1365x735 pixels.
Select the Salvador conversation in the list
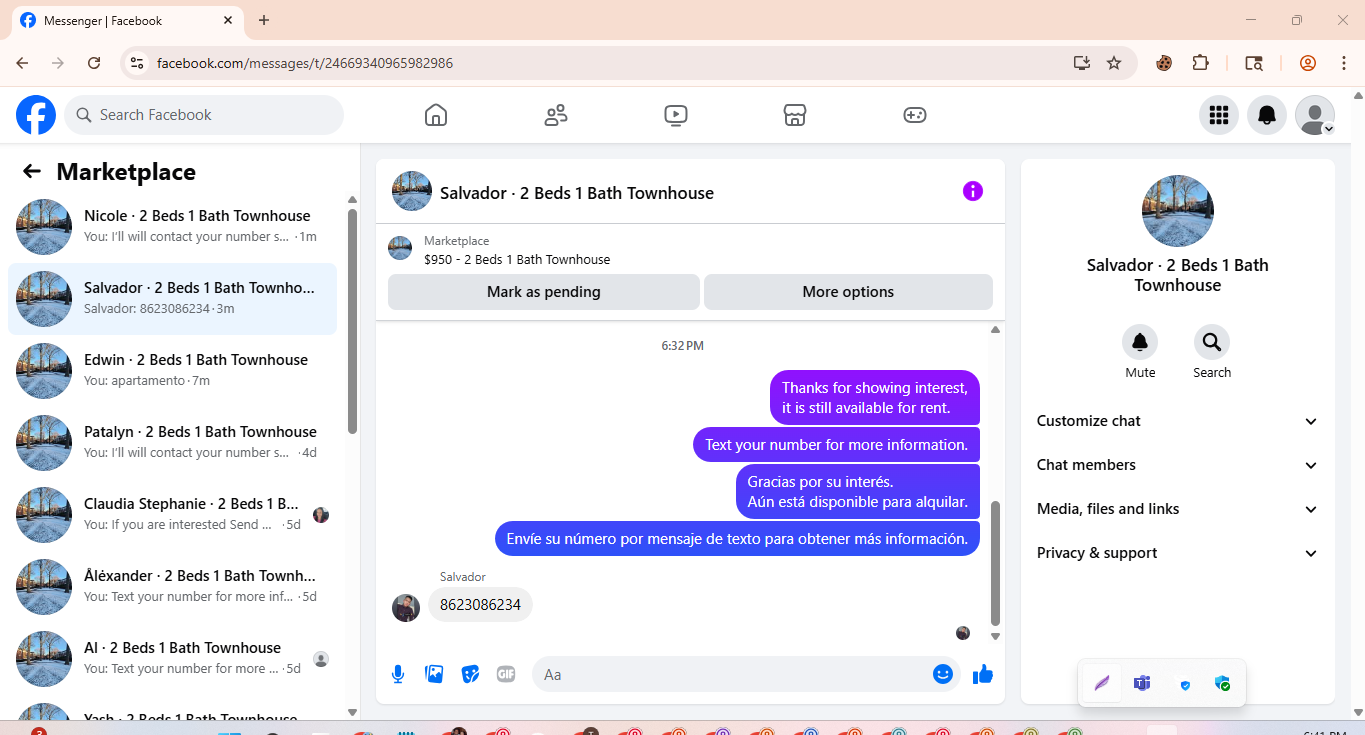tap(172, 299)
